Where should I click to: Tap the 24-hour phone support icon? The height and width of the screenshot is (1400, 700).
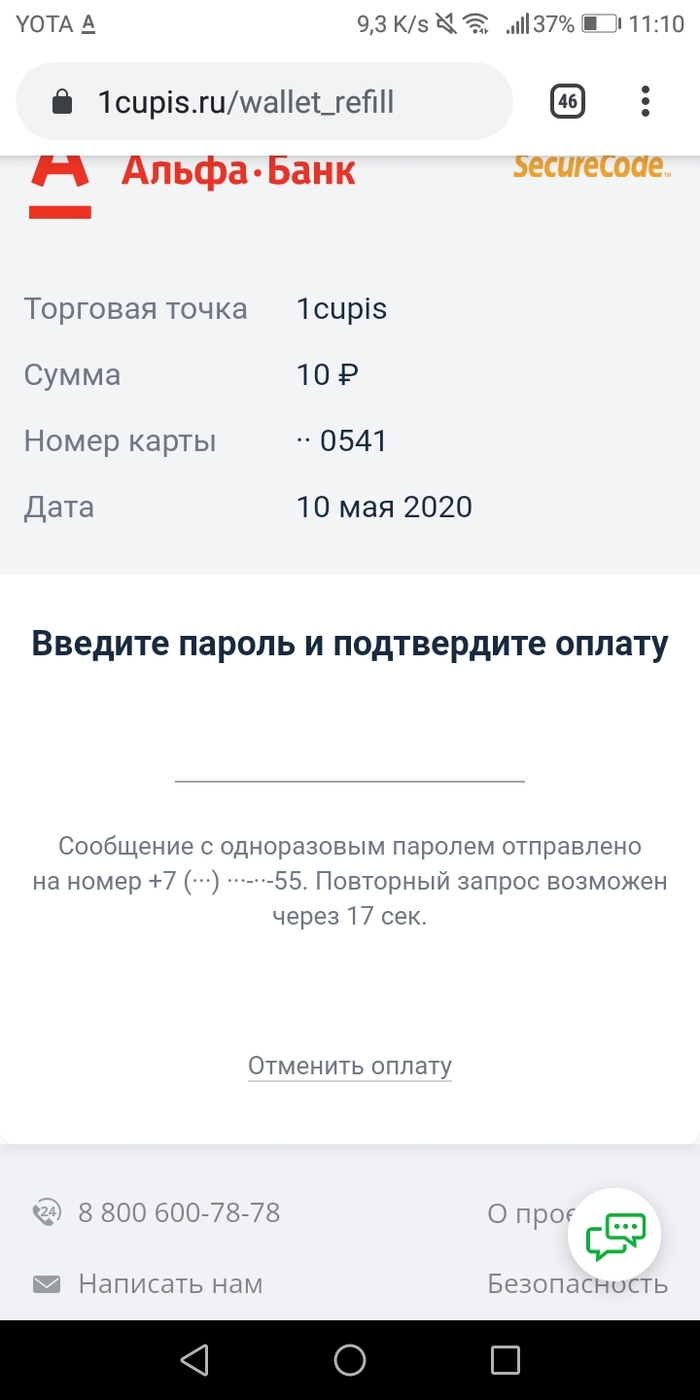47,1213
